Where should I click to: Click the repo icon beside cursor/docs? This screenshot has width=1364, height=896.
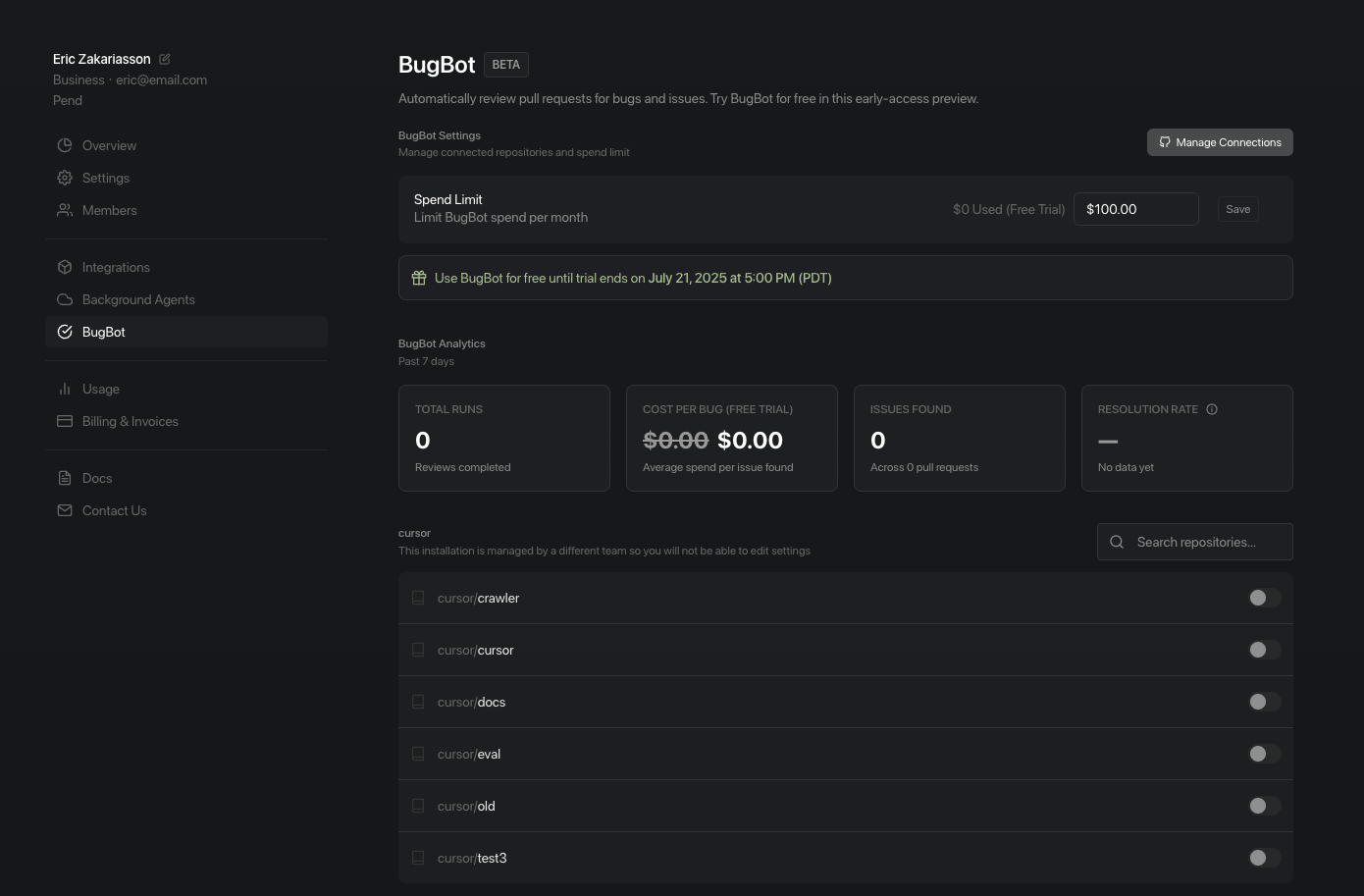click(x=418, y=702)
